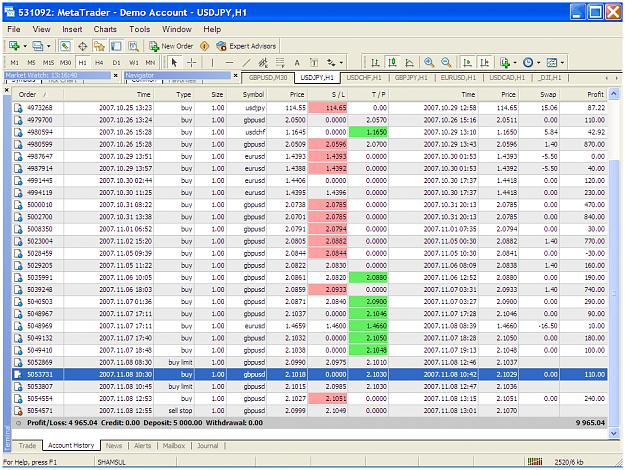The image size is (625, 470).
Task: Switch to the GBPUSD,M30 chart tab
Action: coord(268,77)
